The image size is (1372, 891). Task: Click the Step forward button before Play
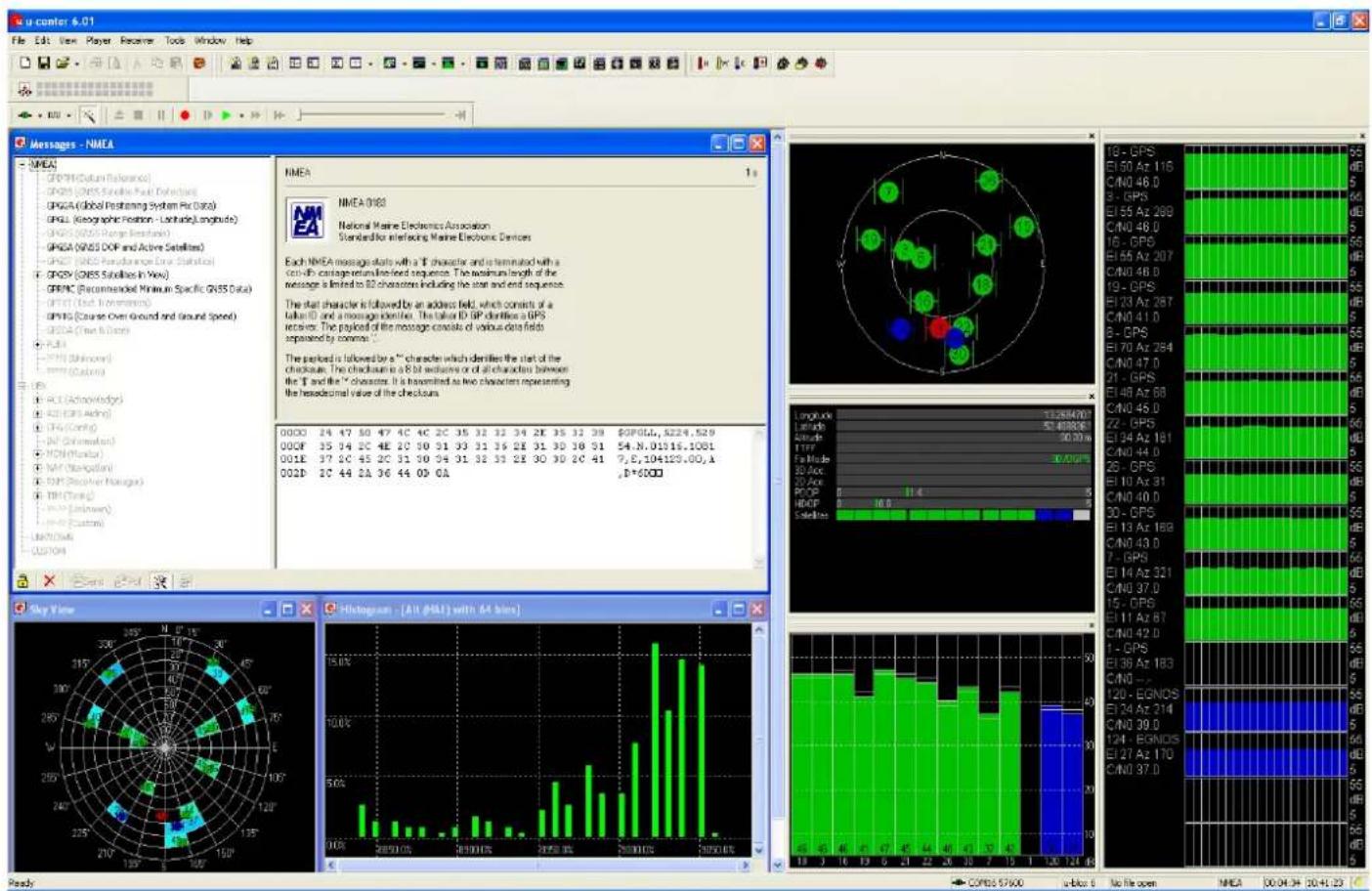pos(207,115)
